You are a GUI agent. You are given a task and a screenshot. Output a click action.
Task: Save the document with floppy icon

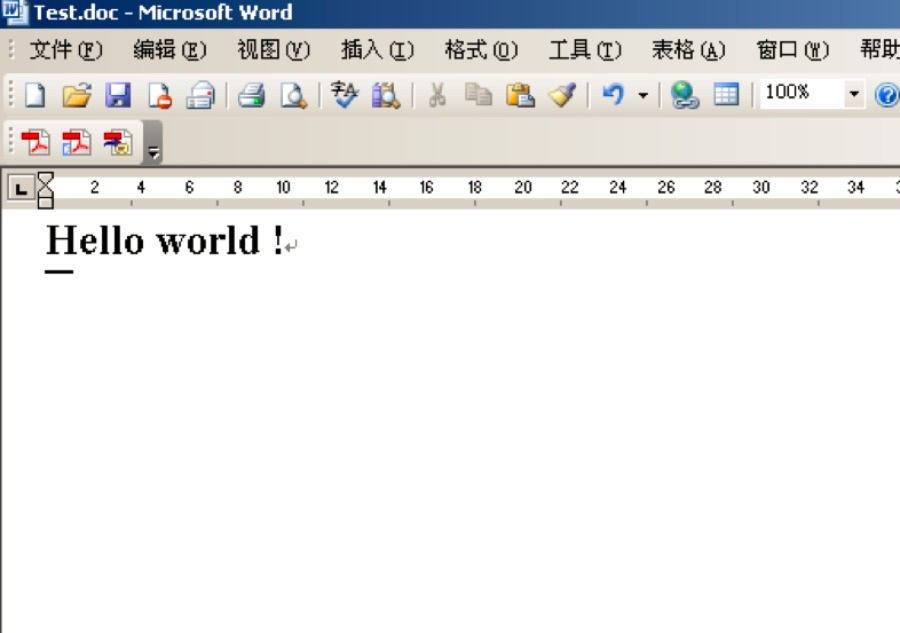(118, 95)
